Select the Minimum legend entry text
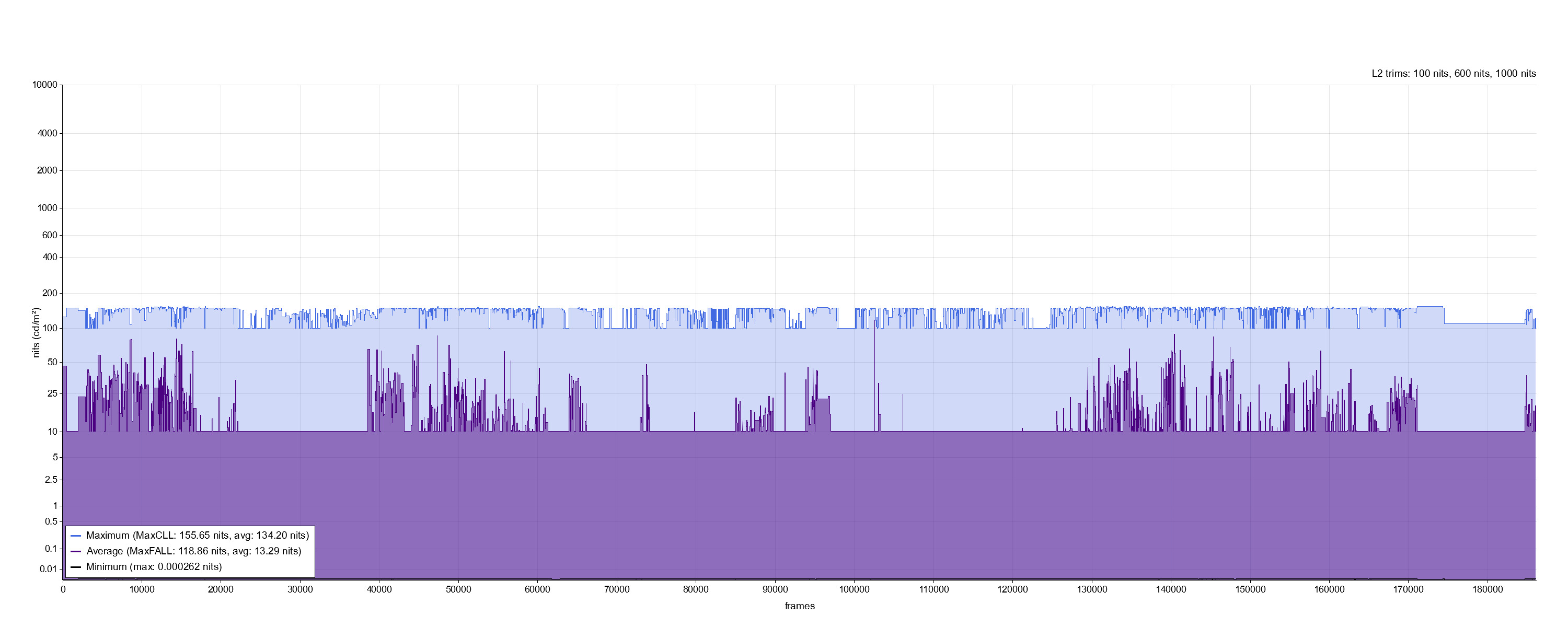Screen dimensions: 1568x627 pyautogui.click(x=154, y=567)
